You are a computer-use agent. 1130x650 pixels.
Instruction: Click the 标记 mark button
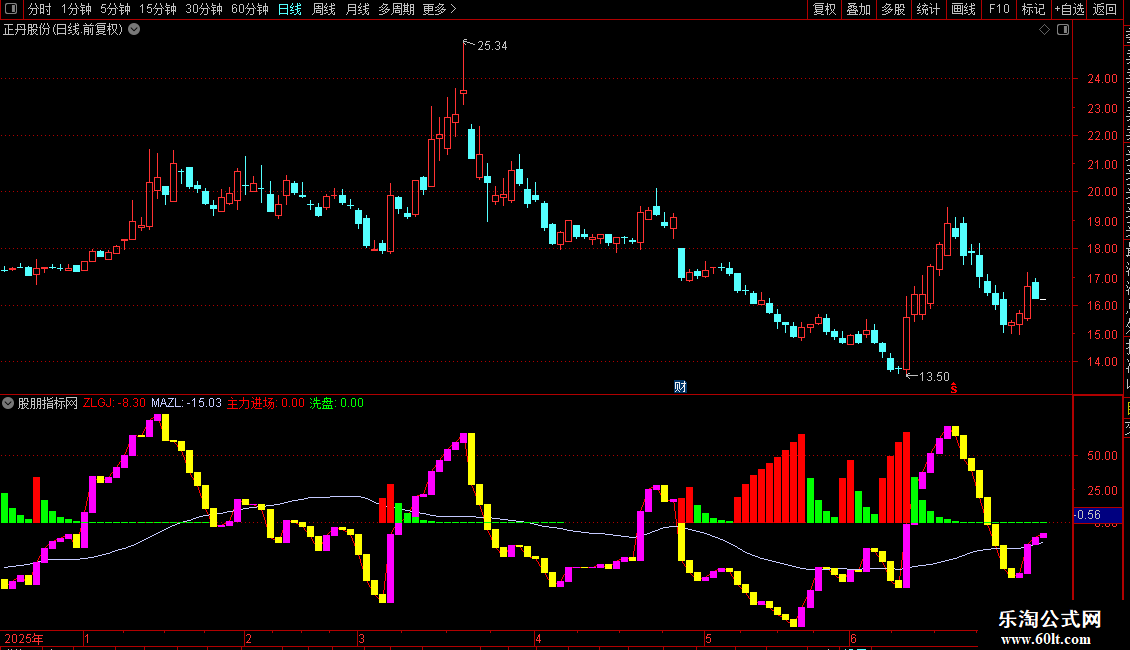click(1033, 9)
